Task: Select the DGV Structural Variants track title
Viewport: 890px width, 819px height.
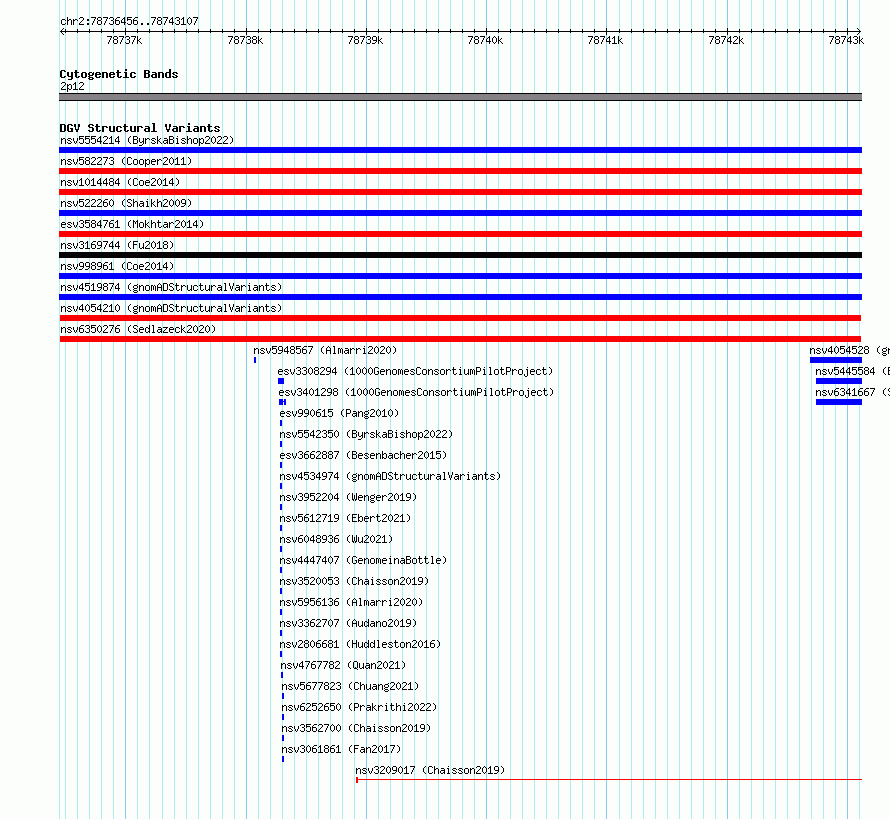Action: (140, 128)
